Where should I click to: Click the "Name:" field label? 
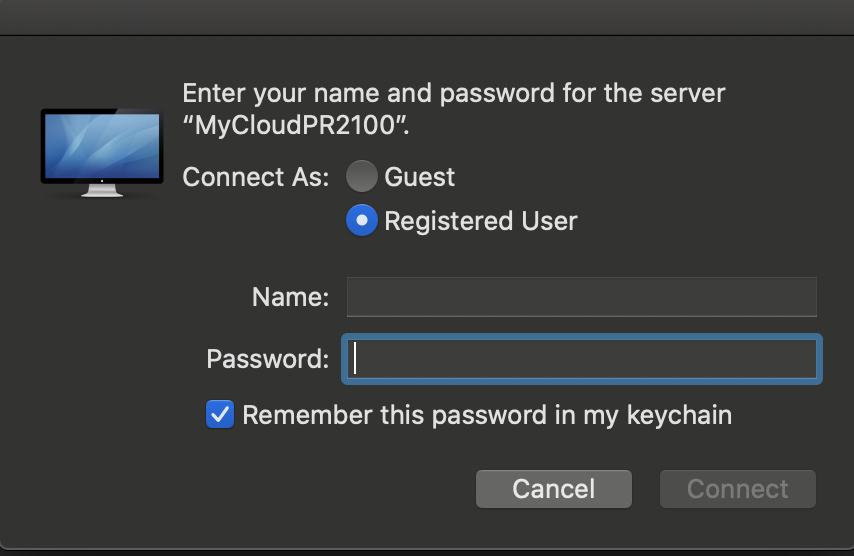pos(290,297)
